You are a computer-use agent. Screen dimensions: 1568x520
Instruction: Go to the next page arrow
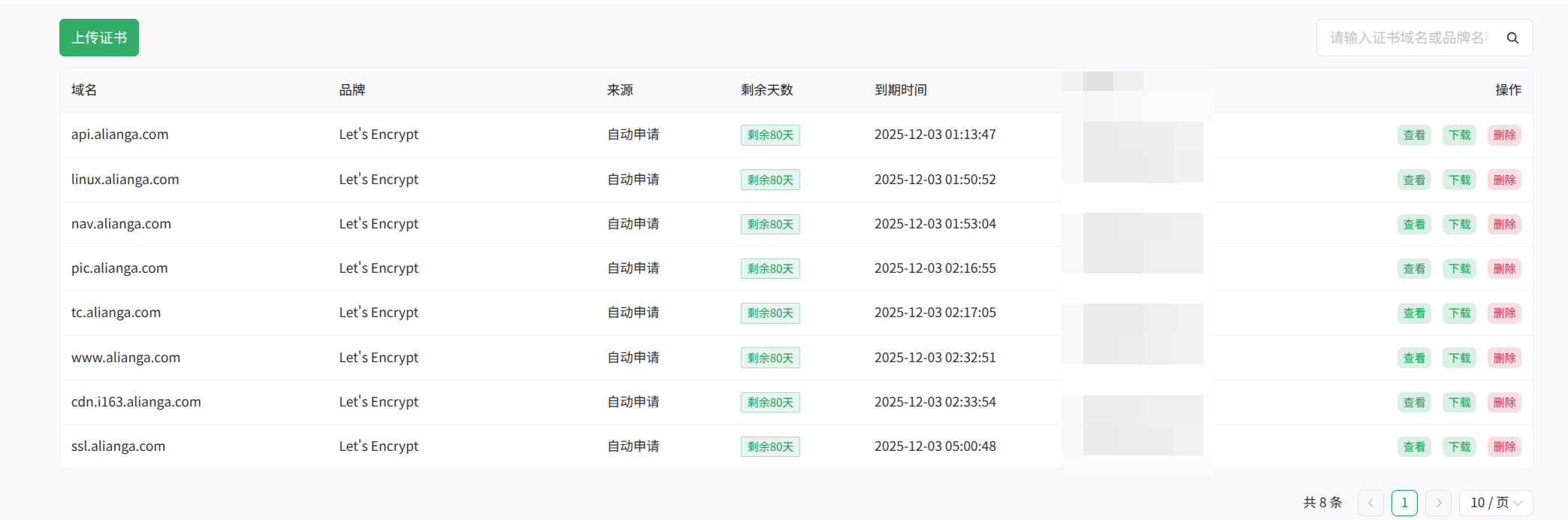click(1438, 503)
